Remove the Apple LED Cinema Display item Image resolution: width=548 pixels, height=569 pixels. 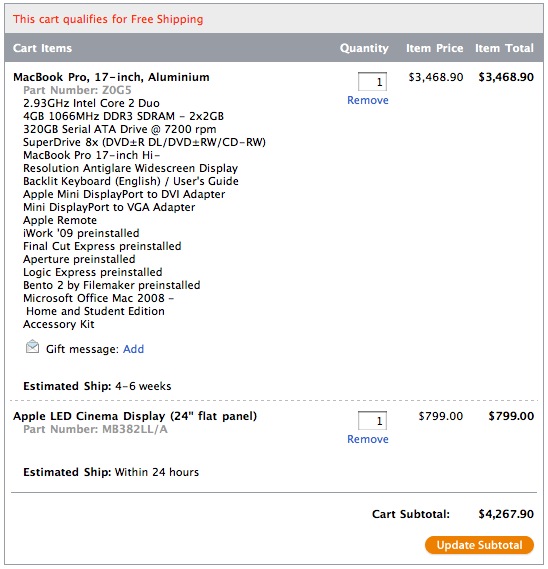click(x=367, y=439)
